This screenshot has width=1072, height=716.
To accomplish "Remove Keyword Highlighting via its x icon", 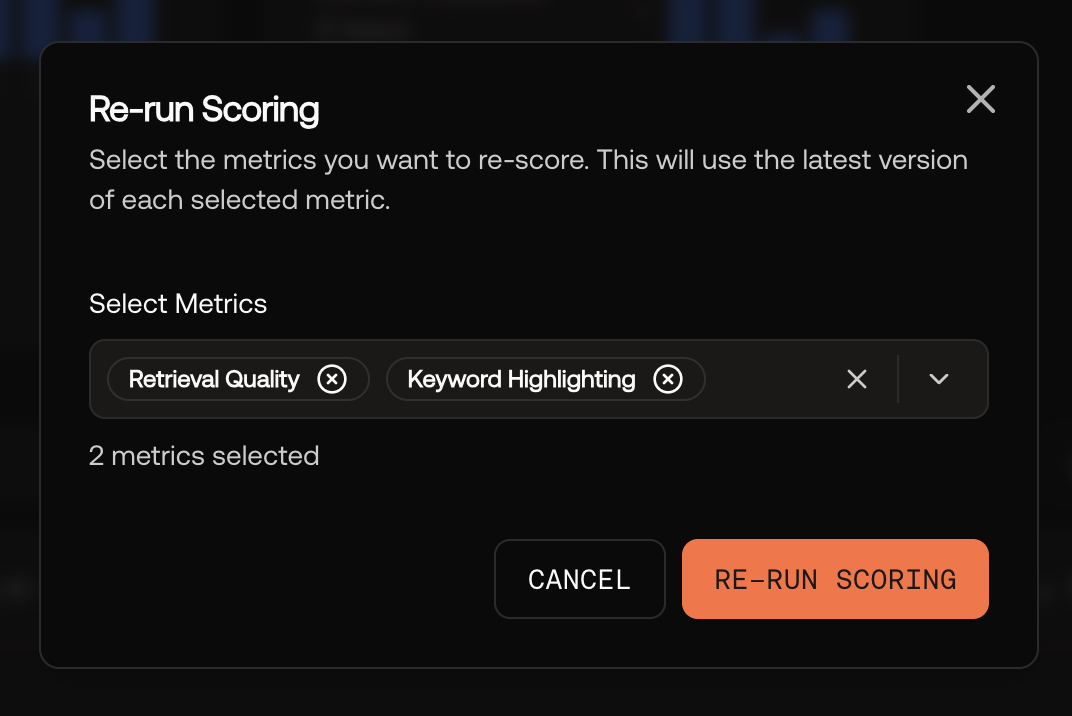I will coord(668,379).
